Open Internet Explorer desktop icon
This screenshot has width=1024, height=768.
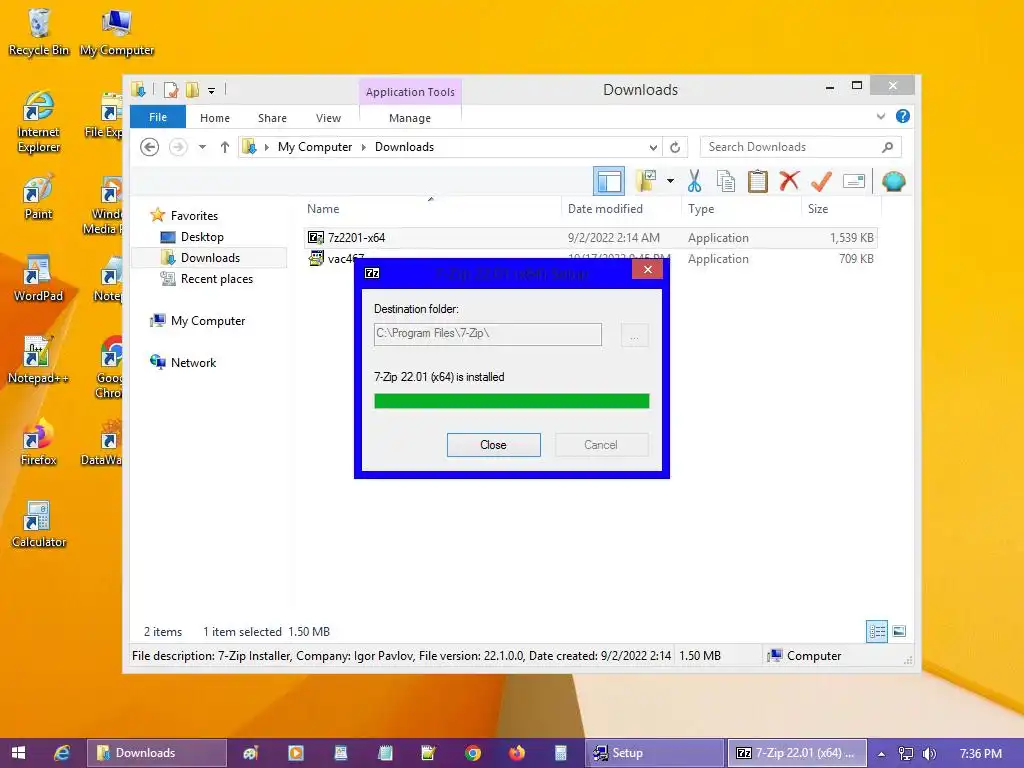click(x=39, y=122)
